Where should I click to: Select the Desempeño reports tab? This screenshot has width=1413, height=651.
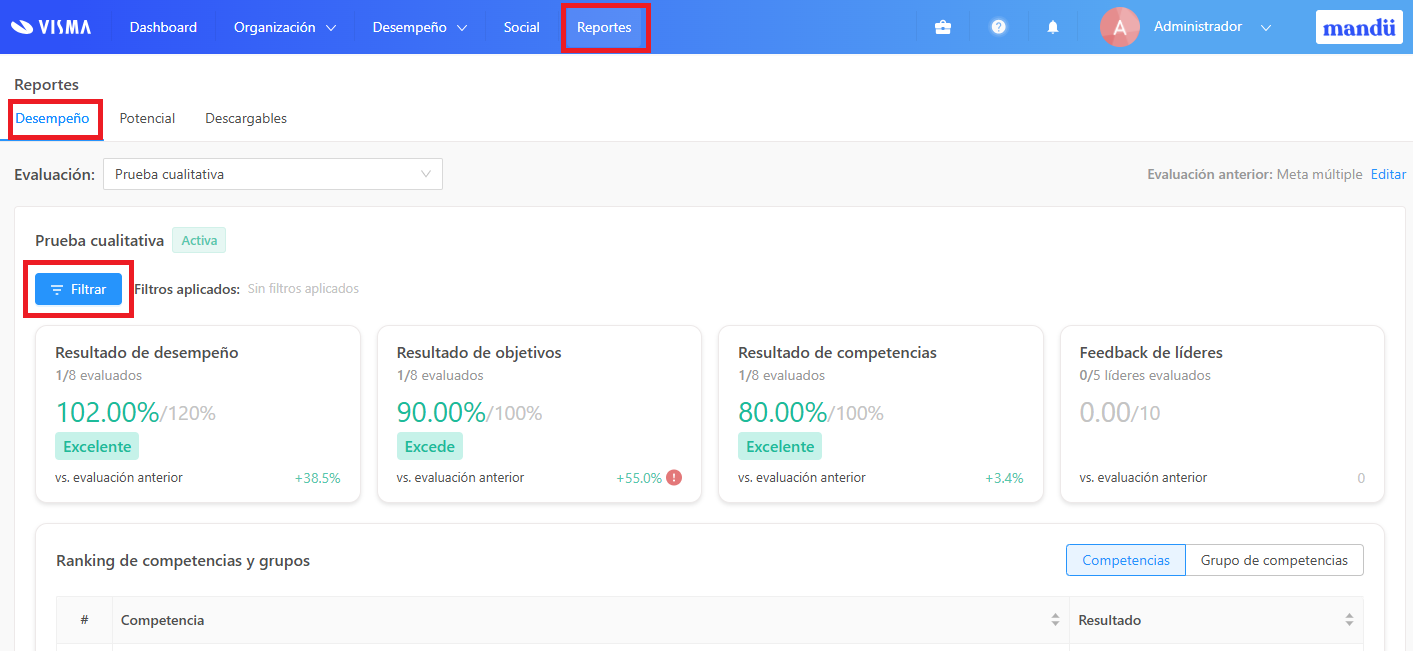[x=52, y=118]
